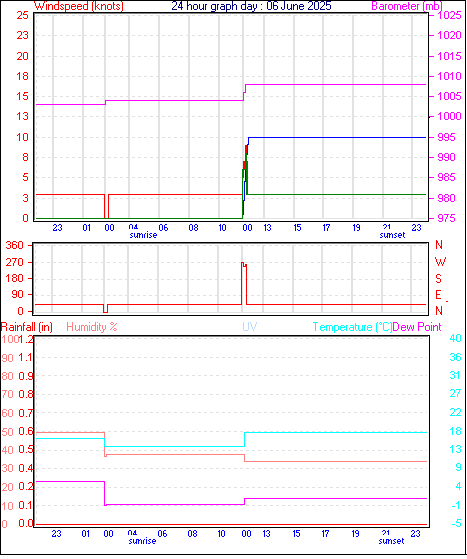The width and height of the screenshot is (467, 559).
Task: Click the "sunset" label under the bottom graph
Action: 391,541
